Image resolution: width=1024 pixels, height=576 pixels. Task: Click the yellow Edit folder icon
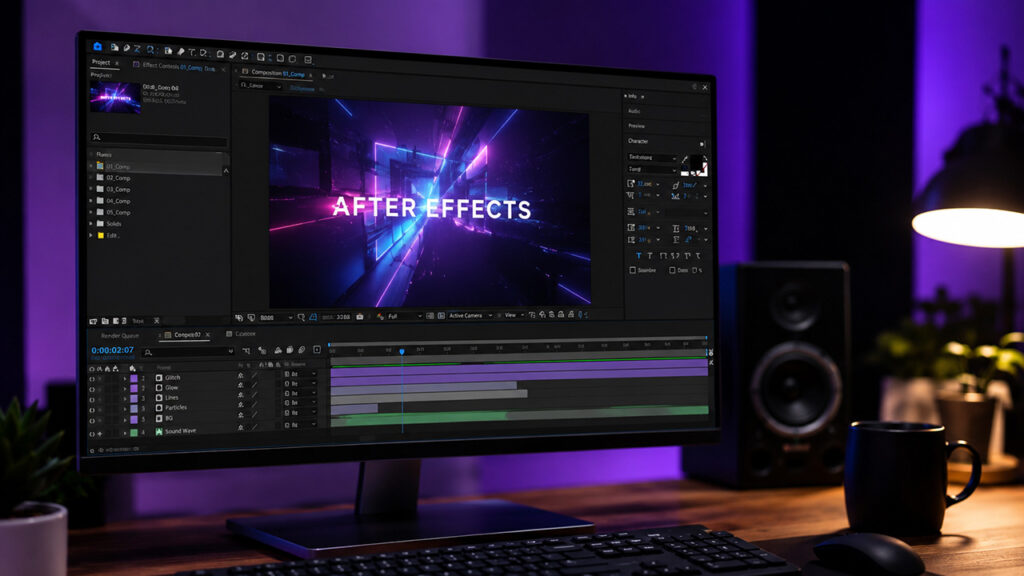click(x=101, y=235)
